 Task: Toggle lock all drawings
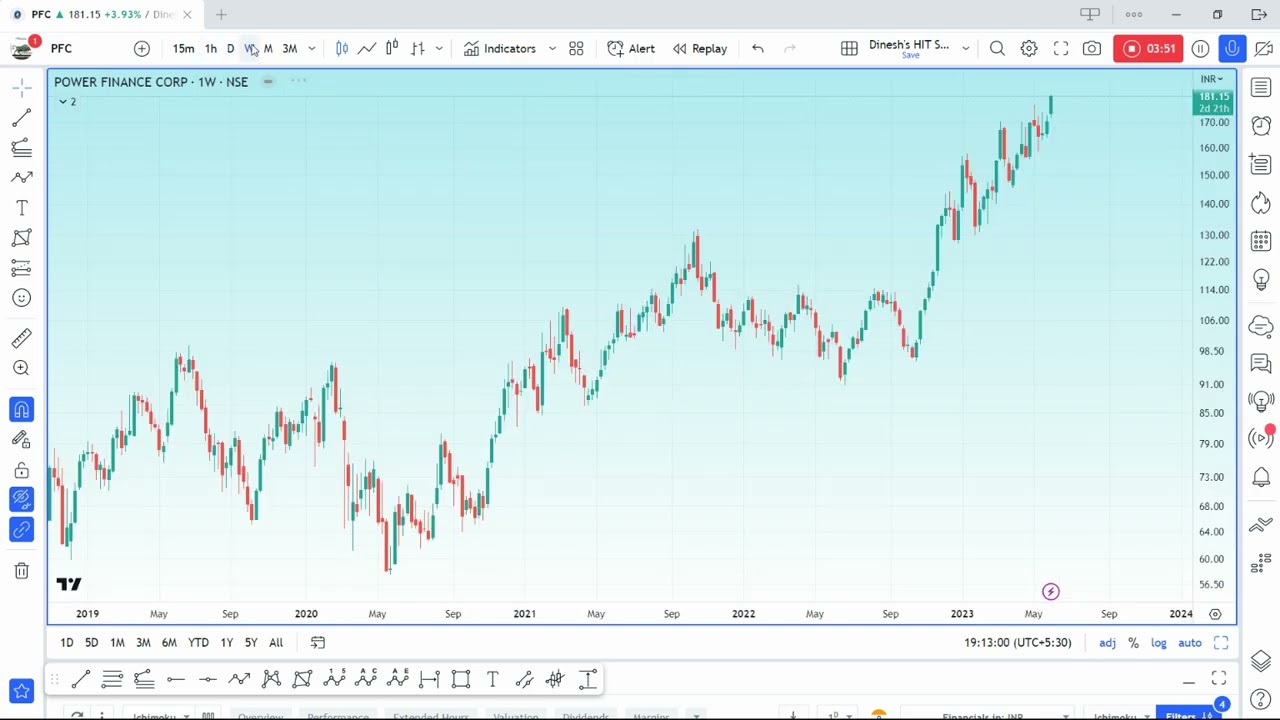(21, 470)
